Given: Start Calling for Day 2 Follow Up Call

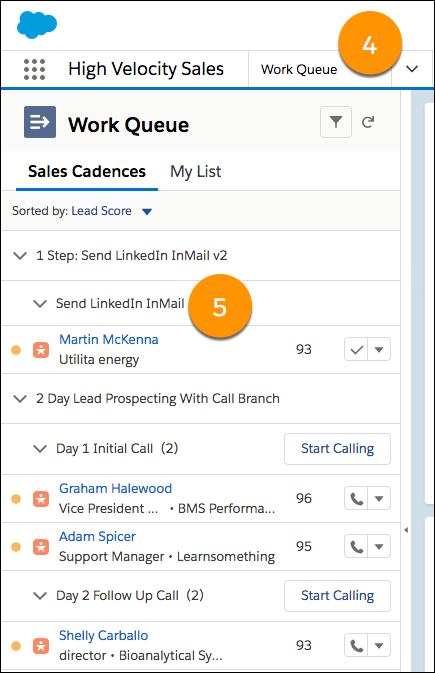Looking at the screenshot, I should point(338,596).
